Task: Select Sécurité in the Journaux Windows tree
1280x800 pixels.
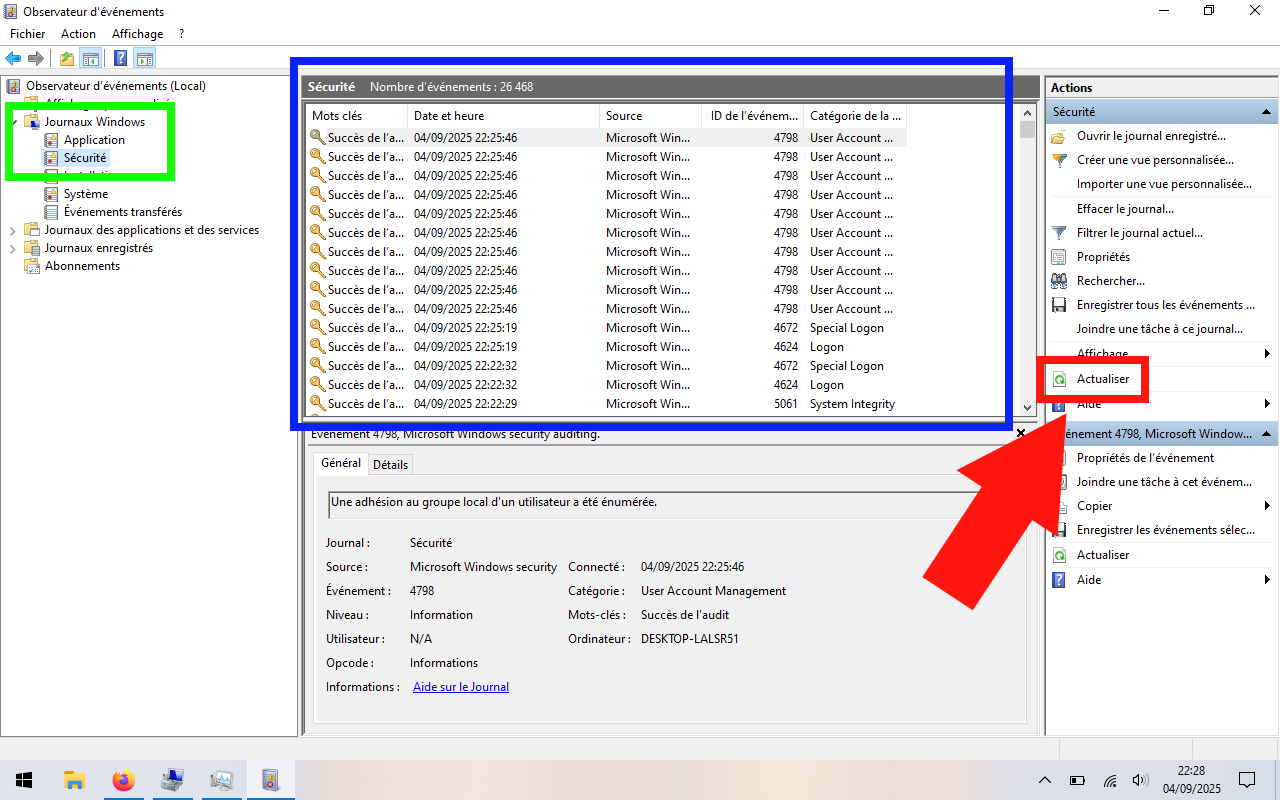Action: pos(84,158)
